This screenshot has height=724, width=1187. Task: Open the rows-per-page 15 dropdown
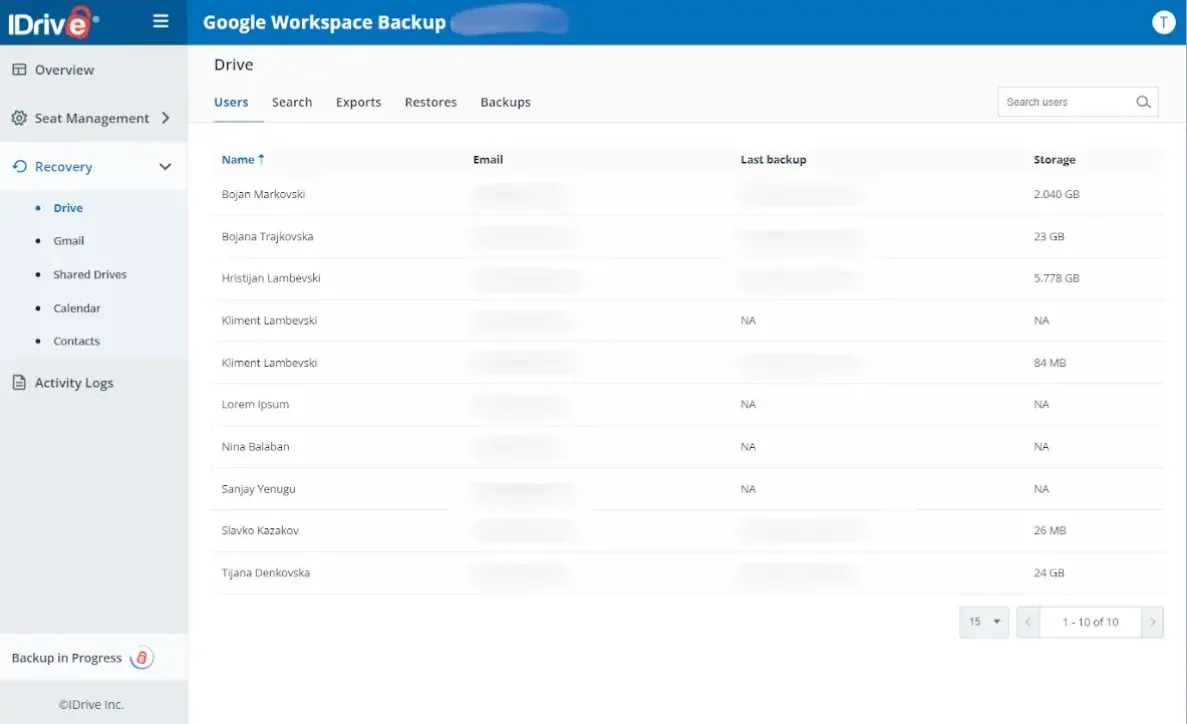(x=983, y=622)
